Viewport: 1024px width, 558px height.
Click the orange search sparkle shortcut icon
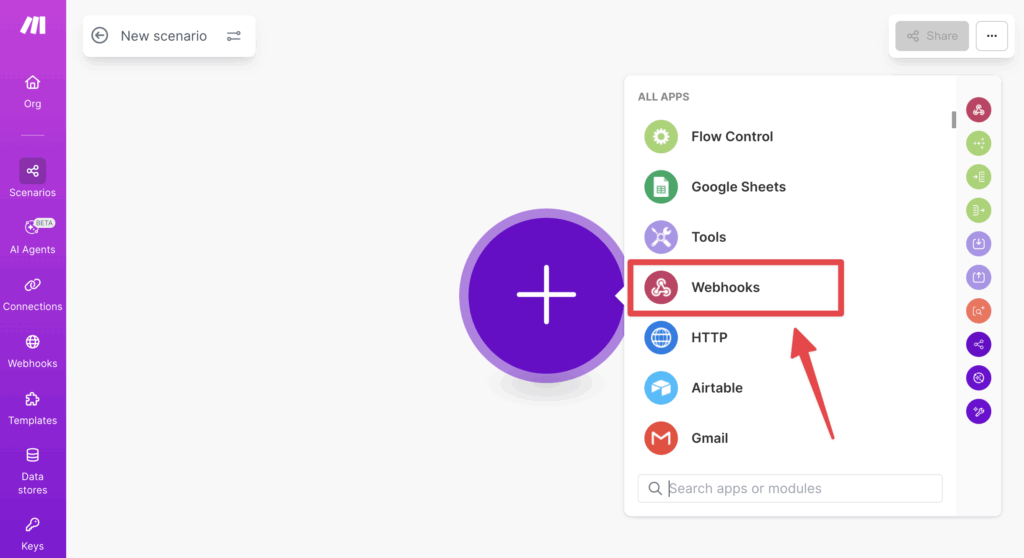tap(978, 311)
